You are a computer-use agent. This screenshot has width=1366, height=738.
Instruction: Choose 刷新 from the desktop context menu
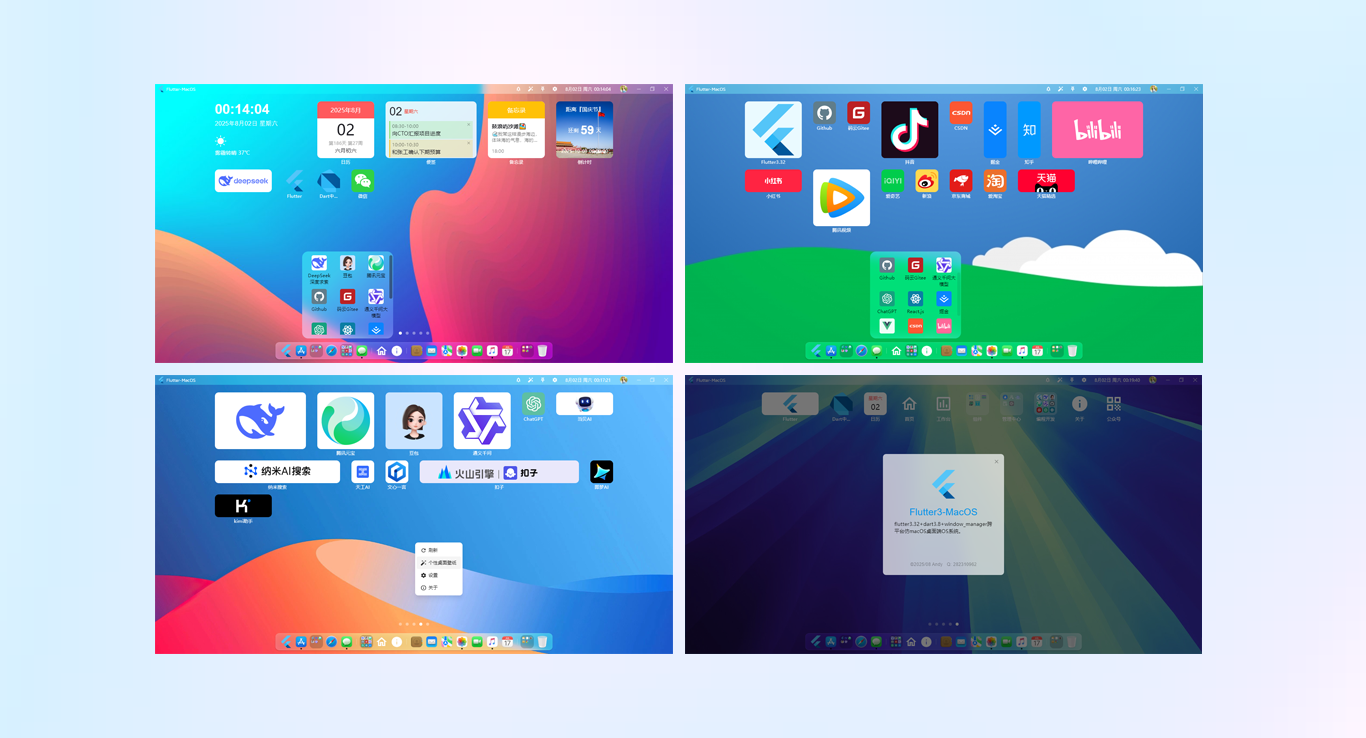coord(439,550)
